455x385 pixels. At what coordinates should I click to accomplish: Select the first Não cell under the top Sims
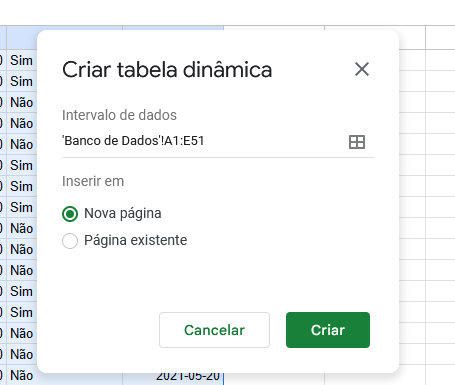click(x=22, y=102)
